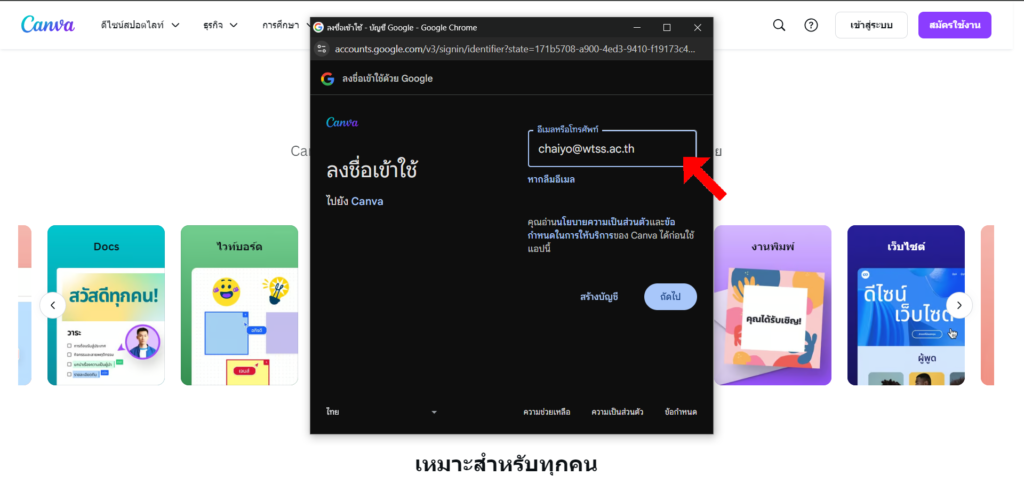Open the เว็บไซต์ design card
The height and width of the screenshot is (499, 1024).
[906, 305]
